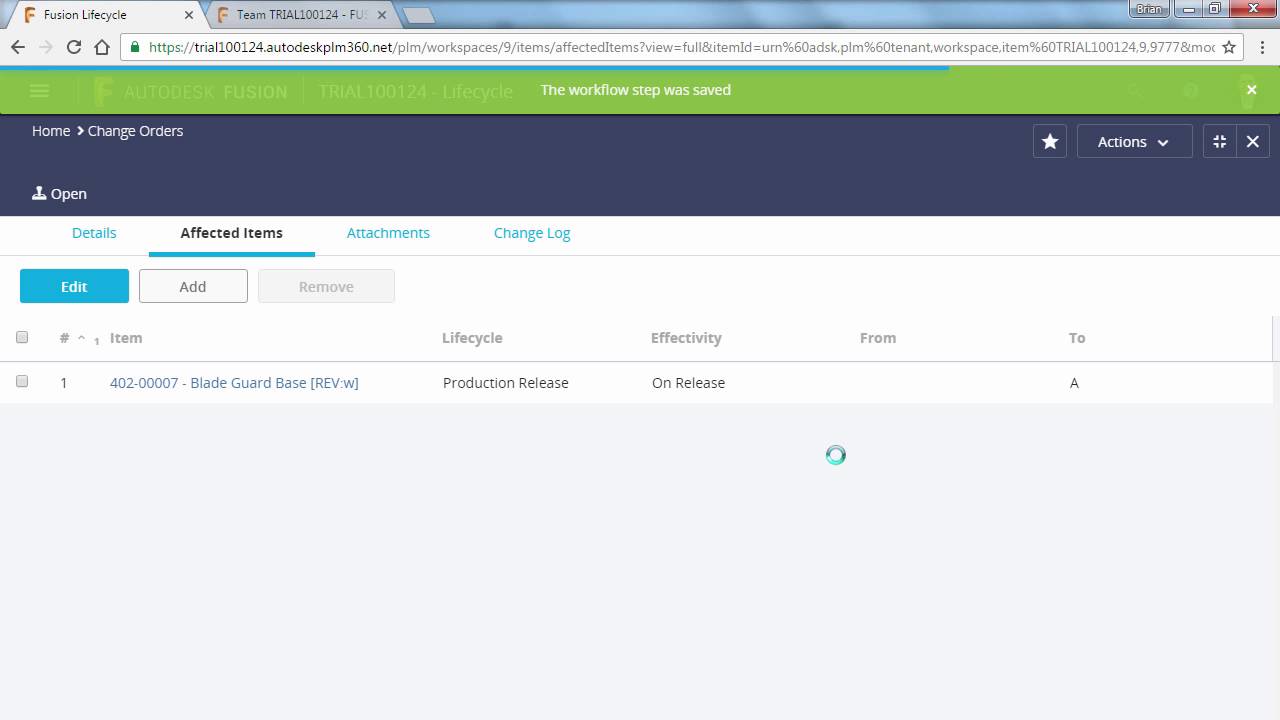Bookmark page via address bar star
Image resolution: width=1280 pixels, height=720 pixels.
pyautogui.click(x=1229, y=47)
